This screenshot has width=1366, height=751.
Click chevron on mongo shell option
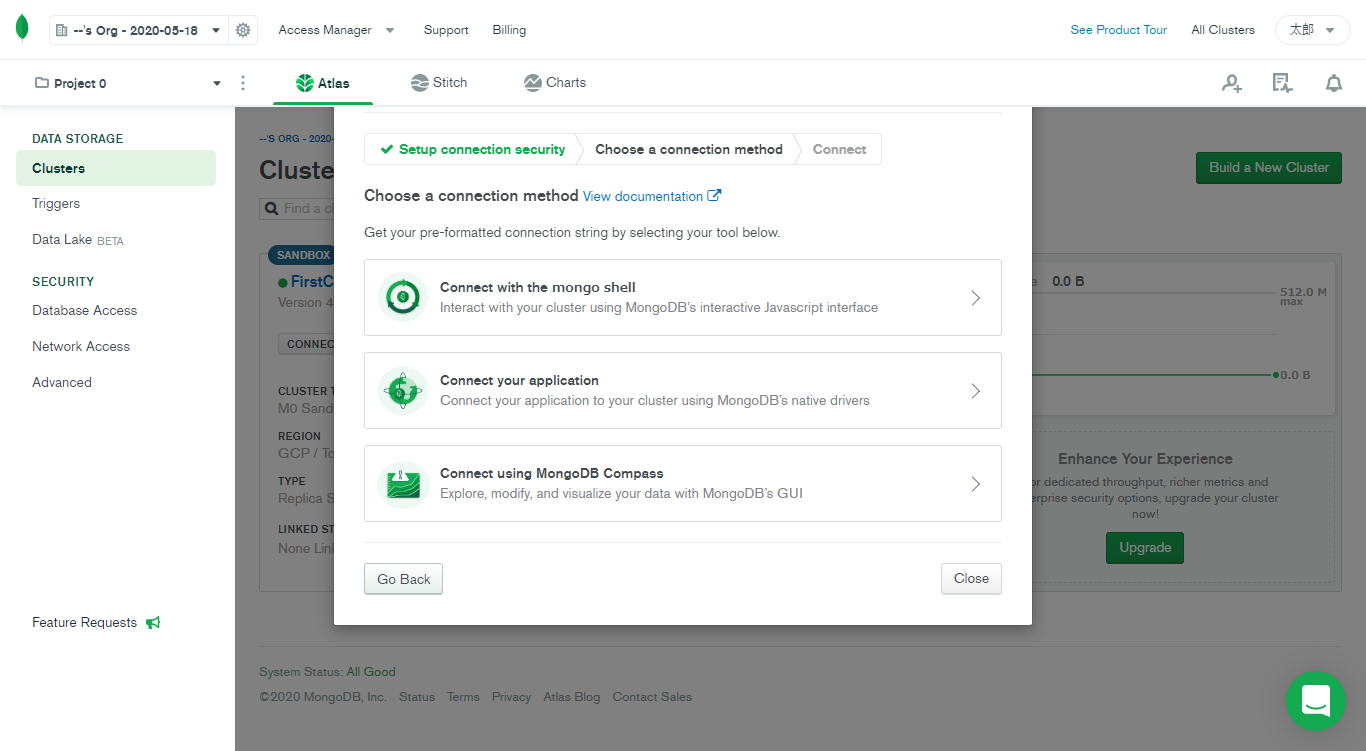[976, 297]
